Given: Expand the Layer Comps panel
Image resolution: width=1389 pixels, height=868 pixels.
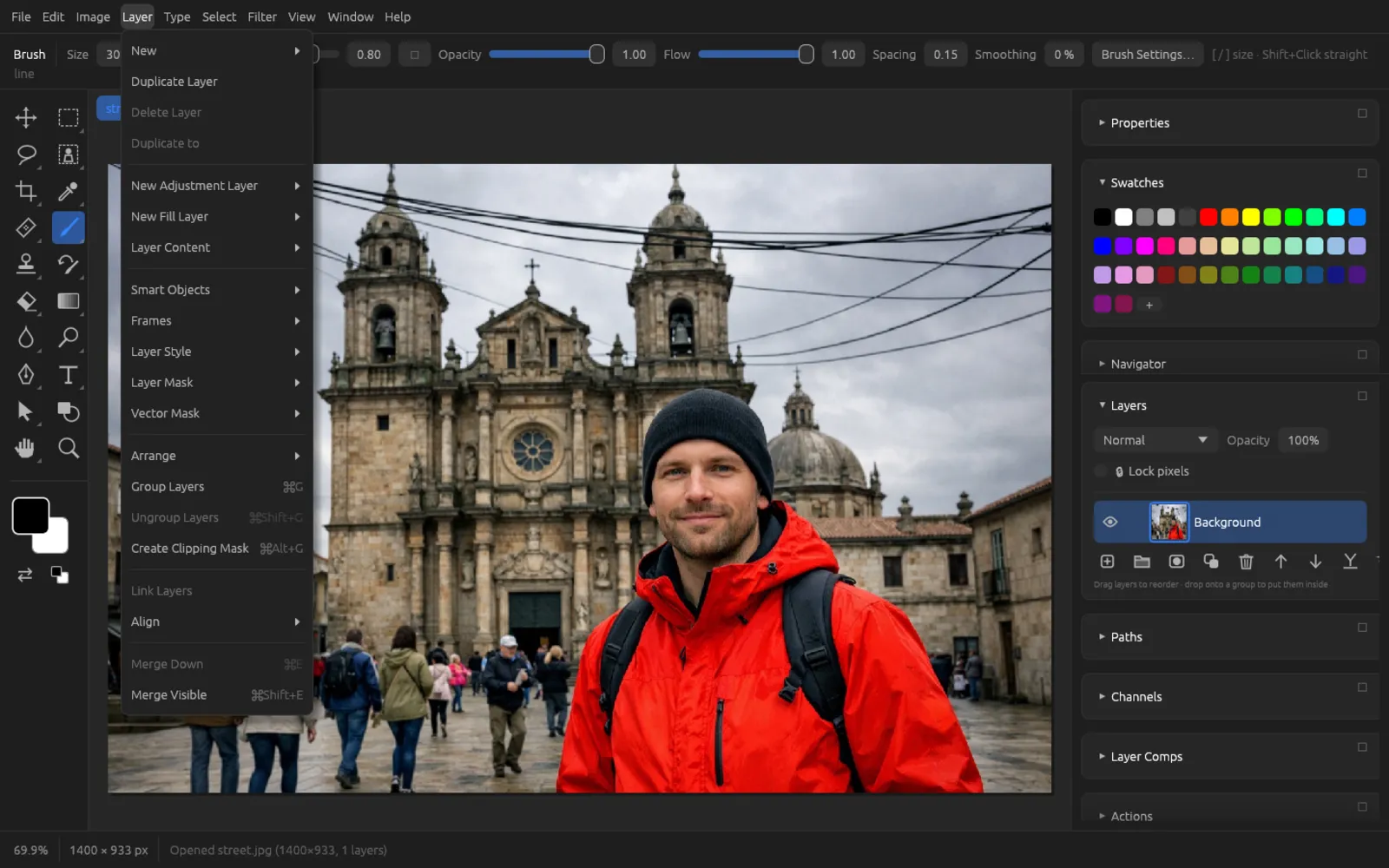Looking at the screenshot, I should tap(1146, 756).
